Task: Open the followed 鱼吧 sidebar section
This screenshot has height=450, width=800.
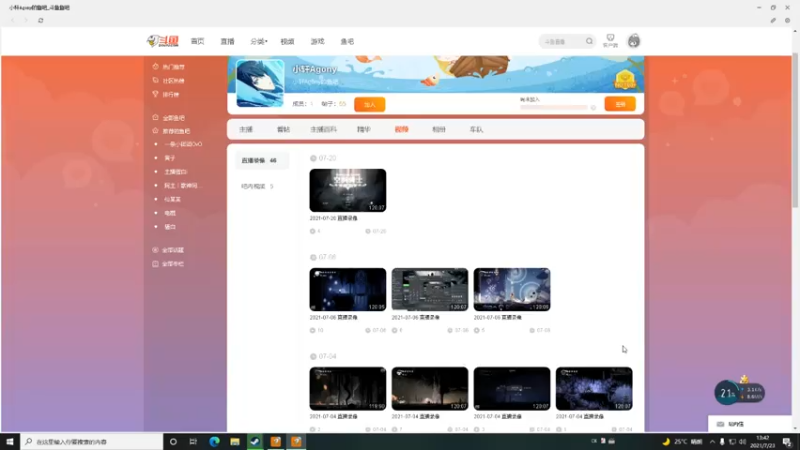Action: click(171, 131)
